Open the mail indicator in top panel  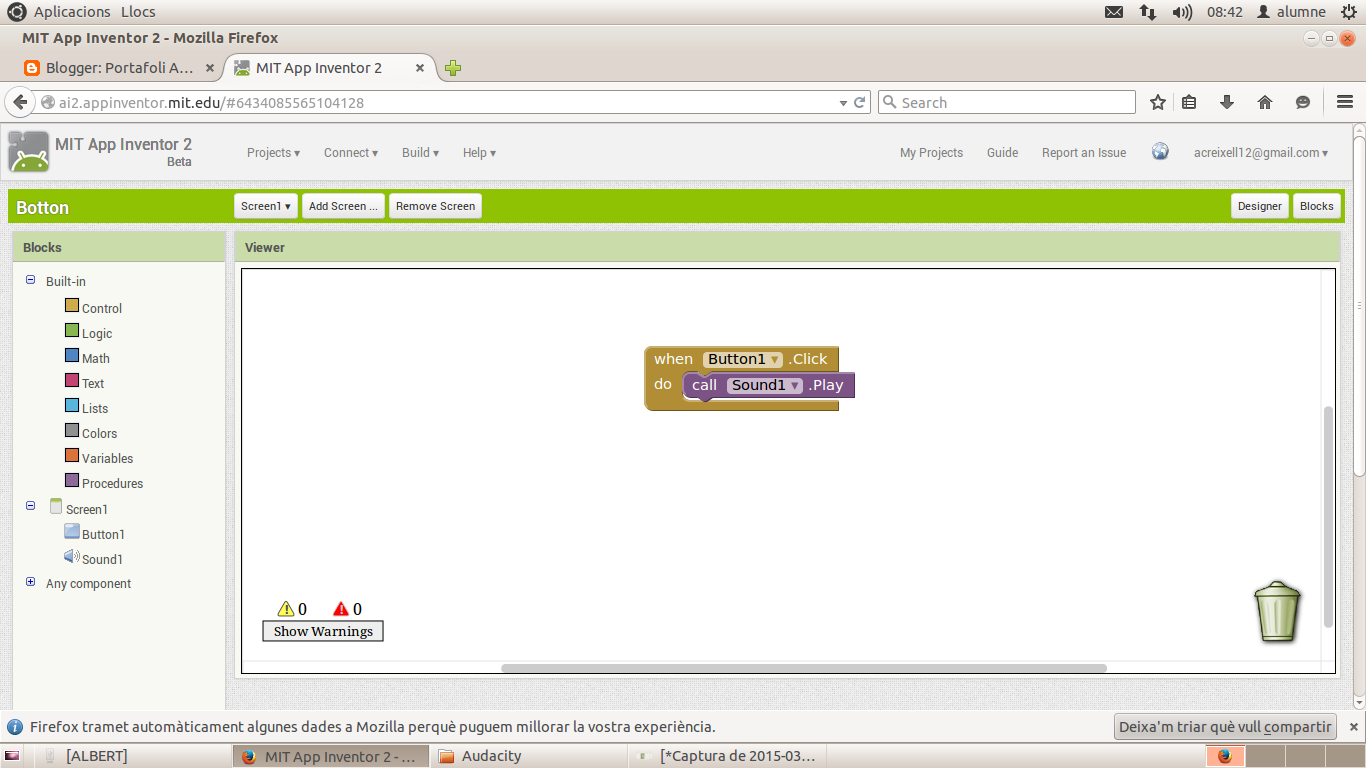(x=1114, y=12)
